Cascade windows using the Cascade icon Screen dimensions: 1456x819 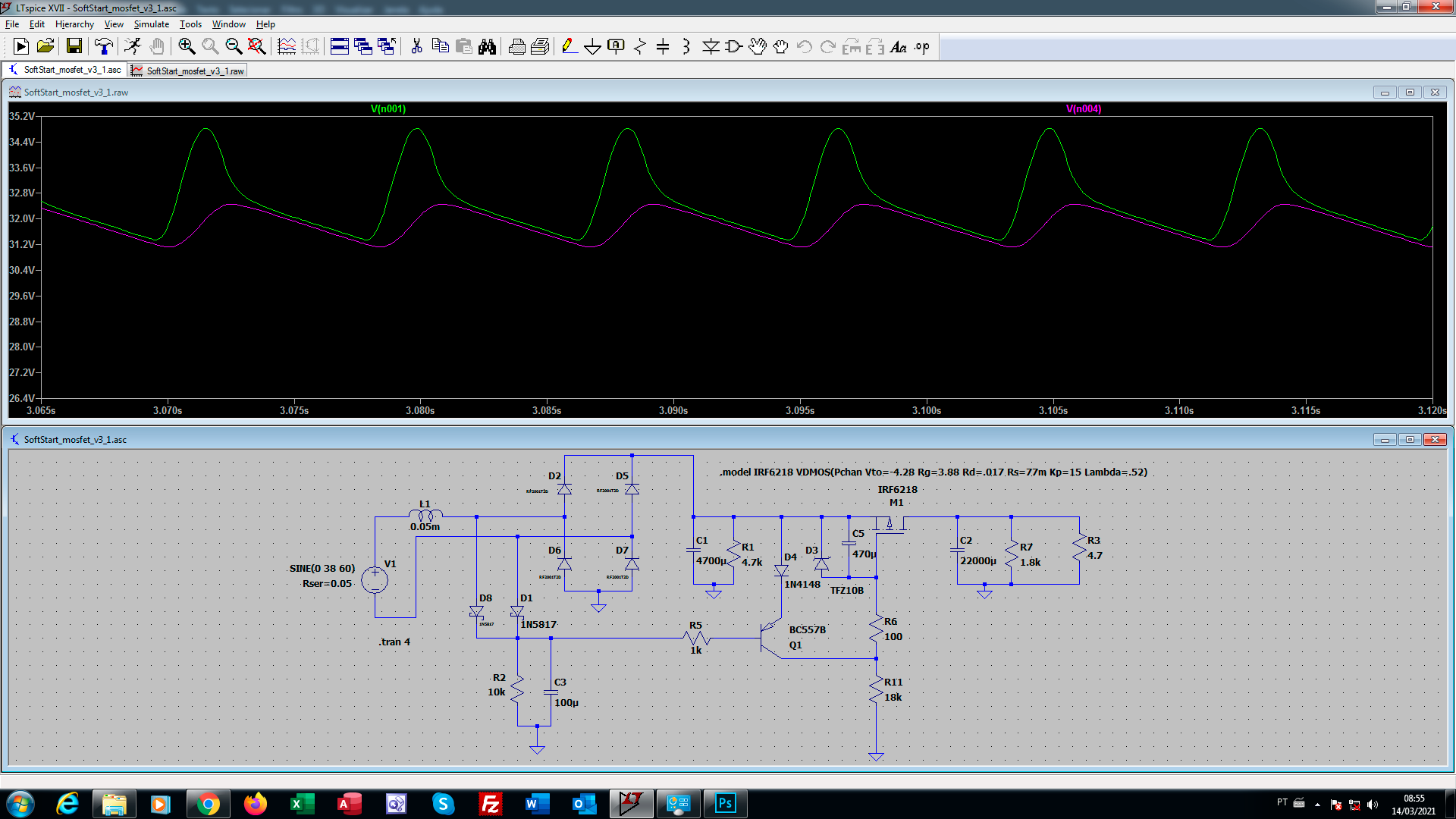[363, 47]
